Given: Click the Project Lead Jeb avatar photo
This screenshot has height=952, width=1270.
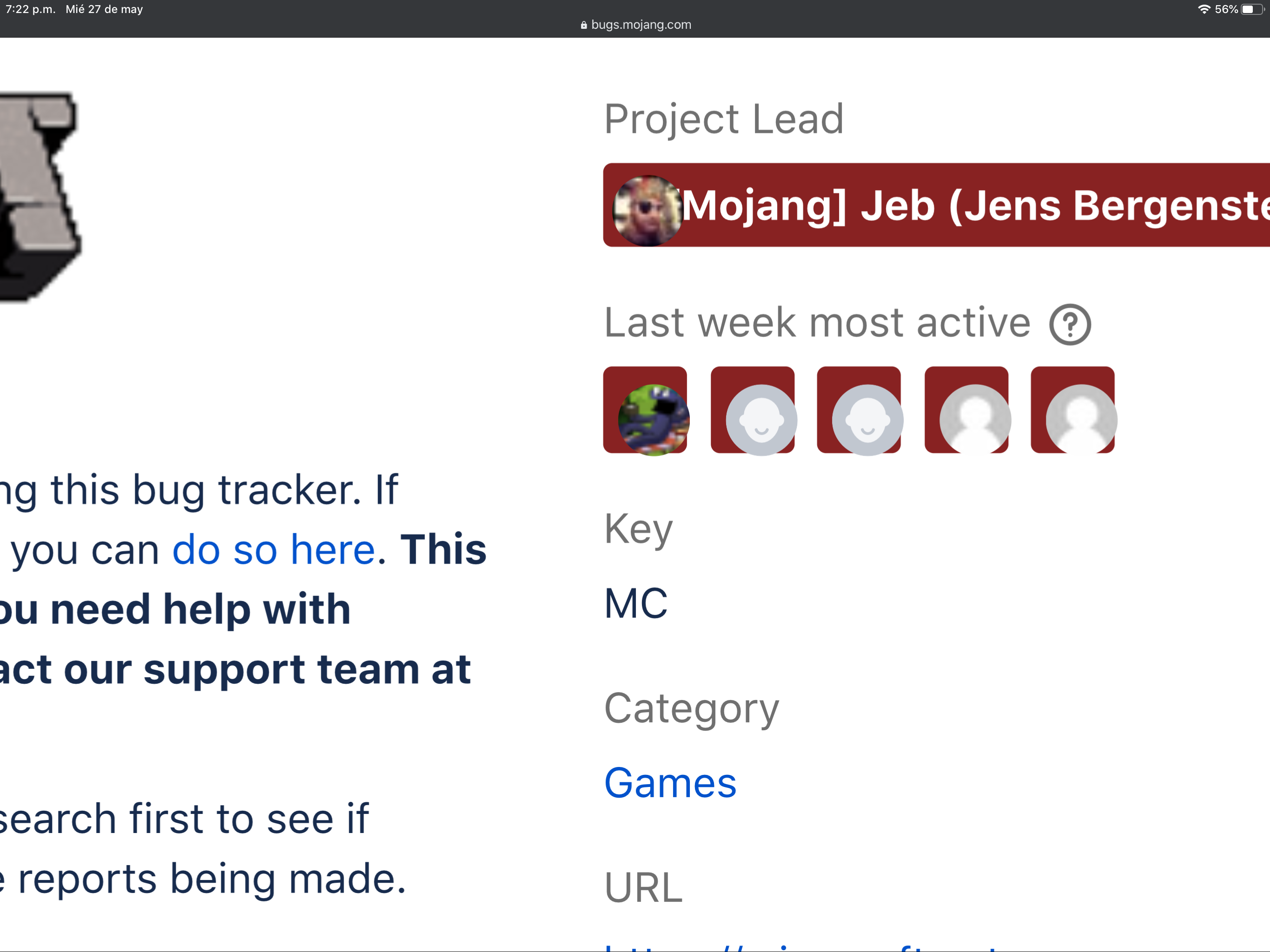Looking at the screenshot, I should [647, 211].
